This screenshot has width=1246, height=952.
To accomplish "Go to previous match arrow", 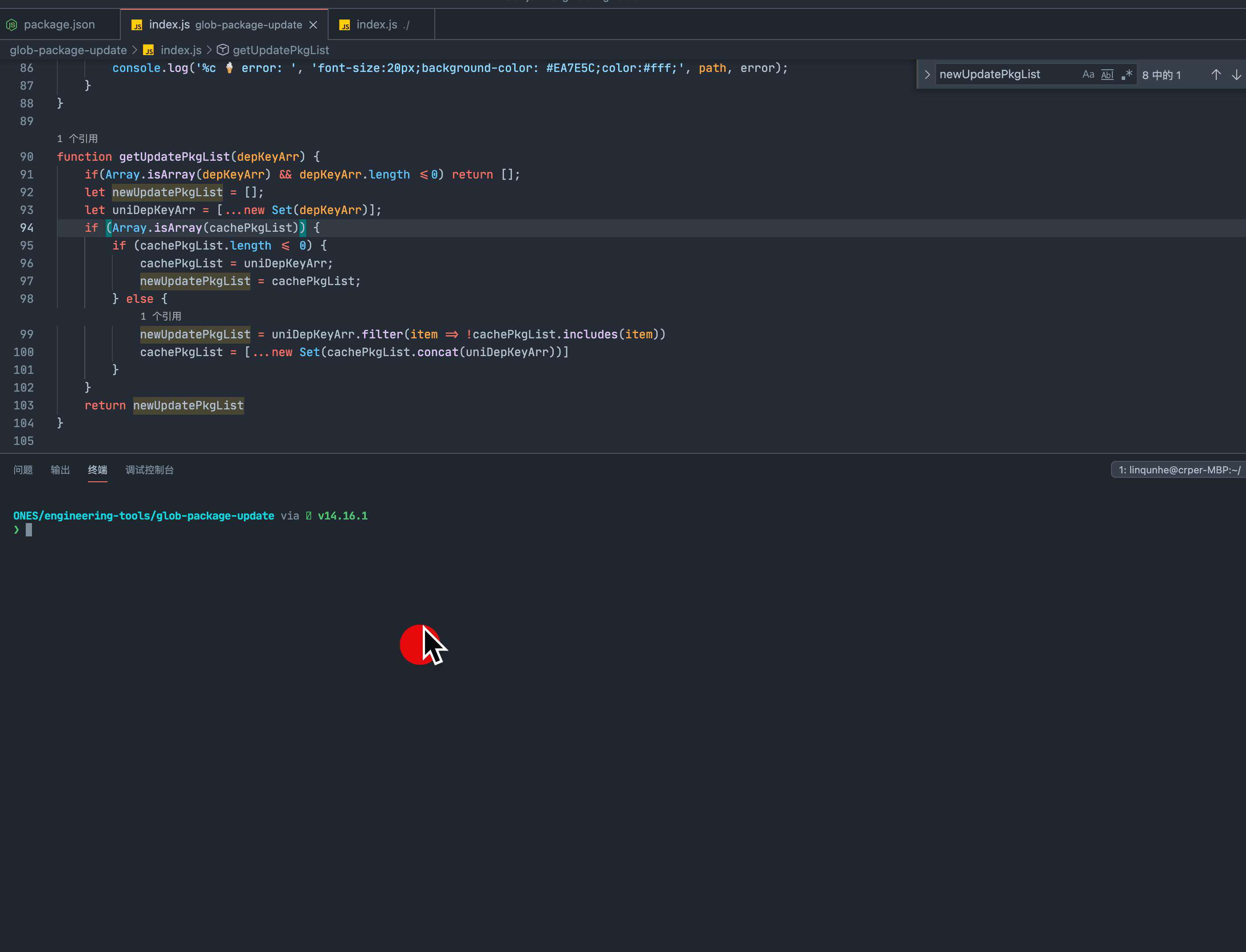I will (x=1215, y=74).
